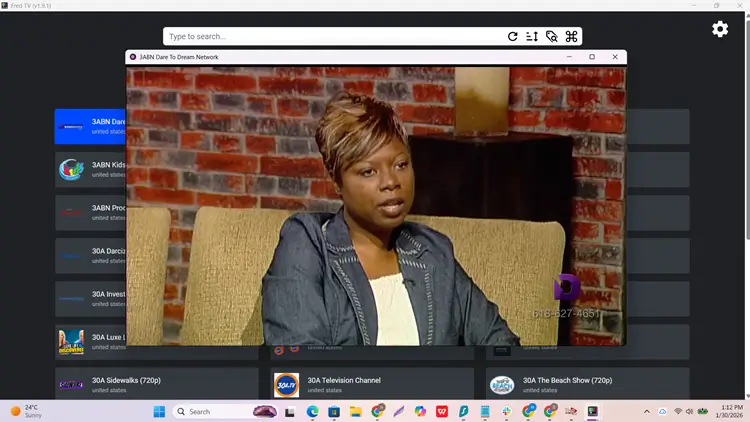Open the Windows Start menu
The width and height of the screenshot is (750, 422).
[159, 411]
